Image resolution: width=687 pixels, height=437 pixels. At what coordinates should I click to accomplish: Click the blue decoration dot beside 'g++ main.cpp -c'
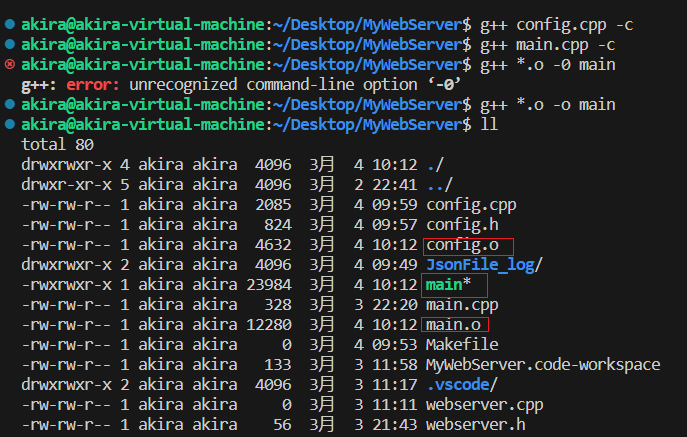[9, 44]
